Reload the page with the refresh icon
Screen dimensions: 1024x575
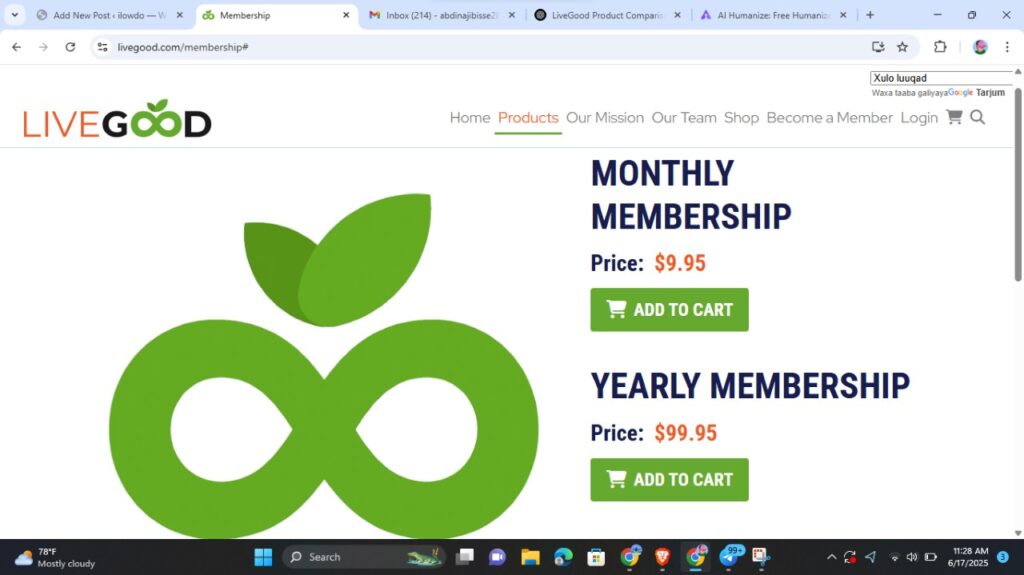tap(70, 47)
